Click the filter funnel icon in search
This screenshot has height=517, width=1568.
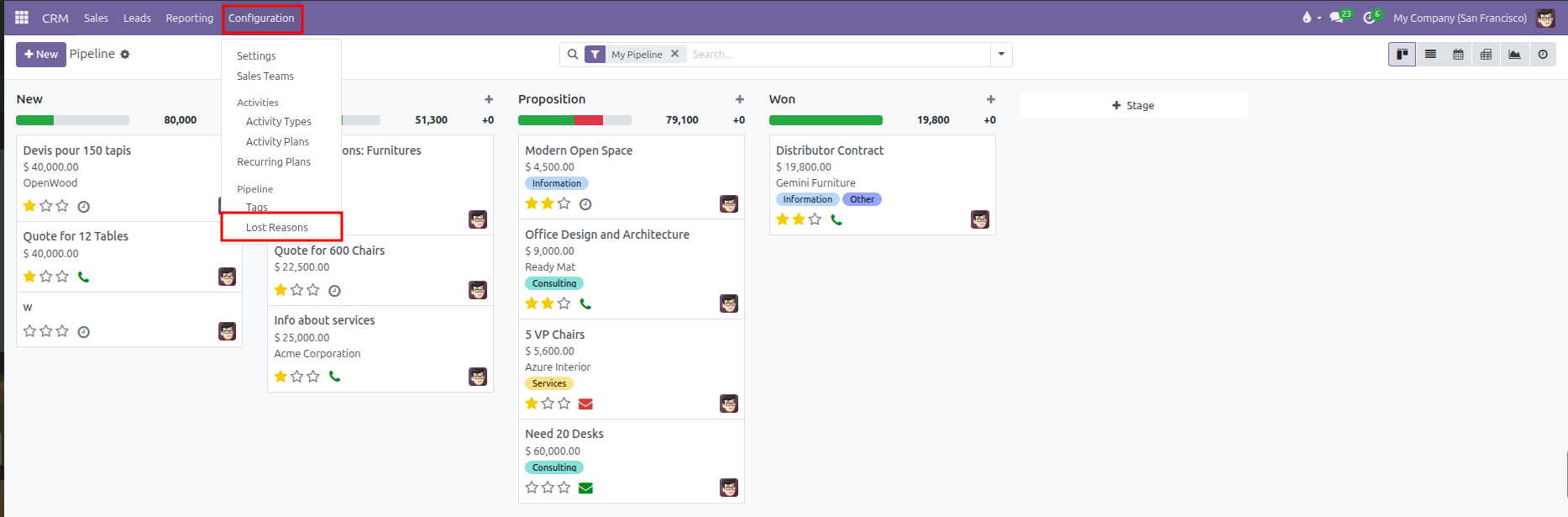[595, 55]
